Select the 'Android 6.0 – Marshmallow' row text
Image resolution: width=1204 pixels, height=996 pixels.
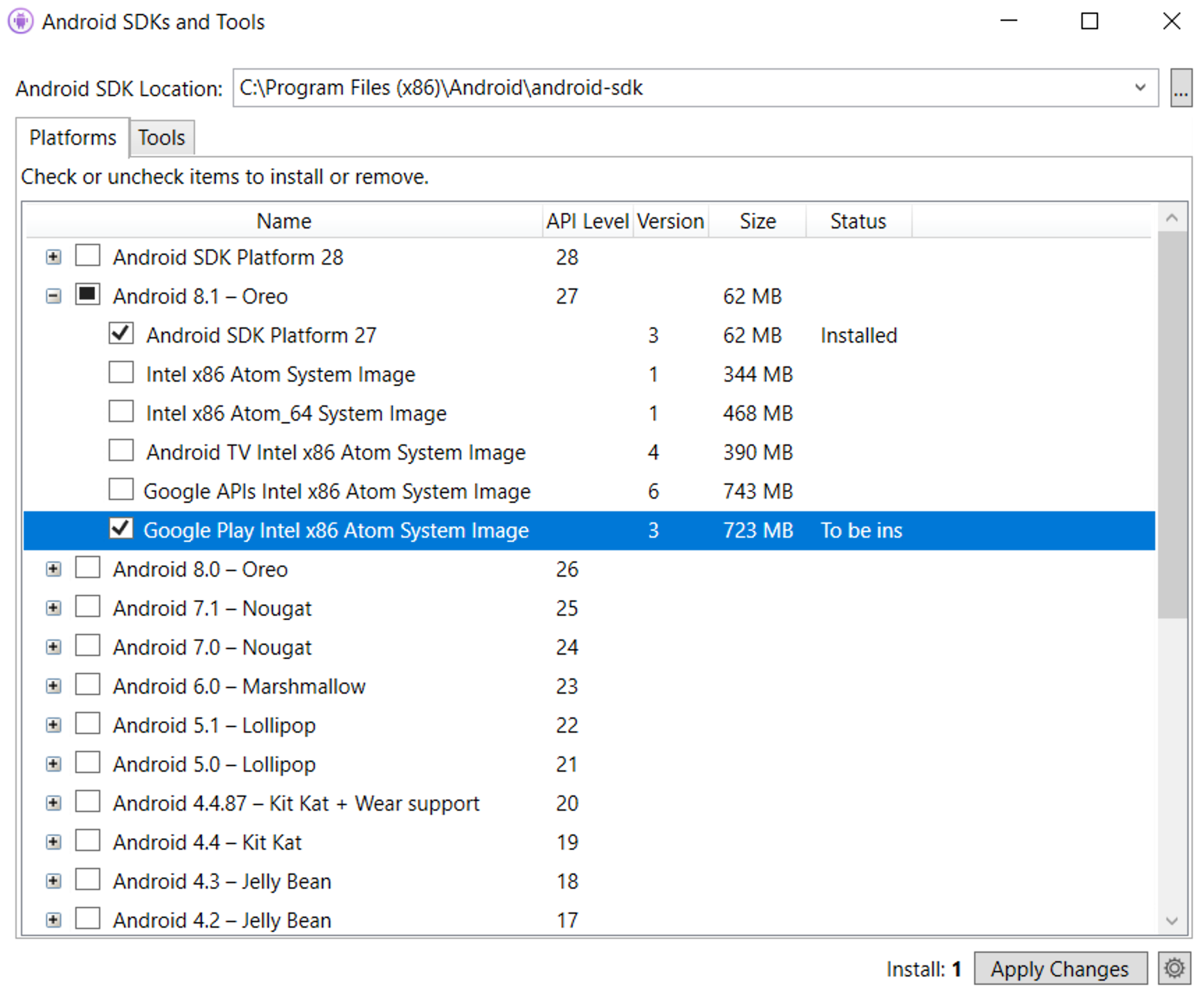coord(239,686)
